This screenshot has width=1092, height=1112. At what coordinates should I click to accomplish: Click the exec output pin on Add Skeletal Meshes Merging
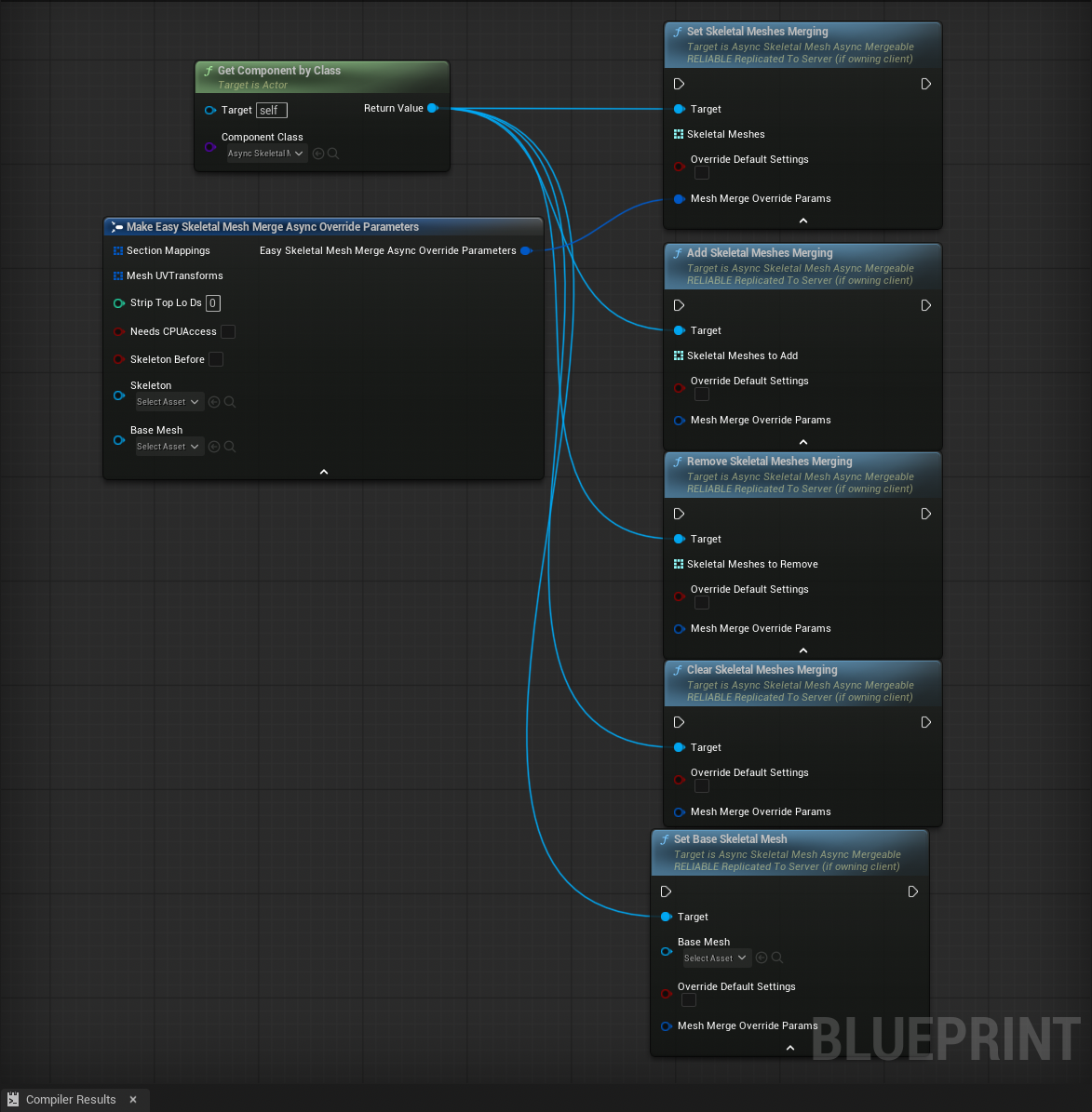click(925, 305)
